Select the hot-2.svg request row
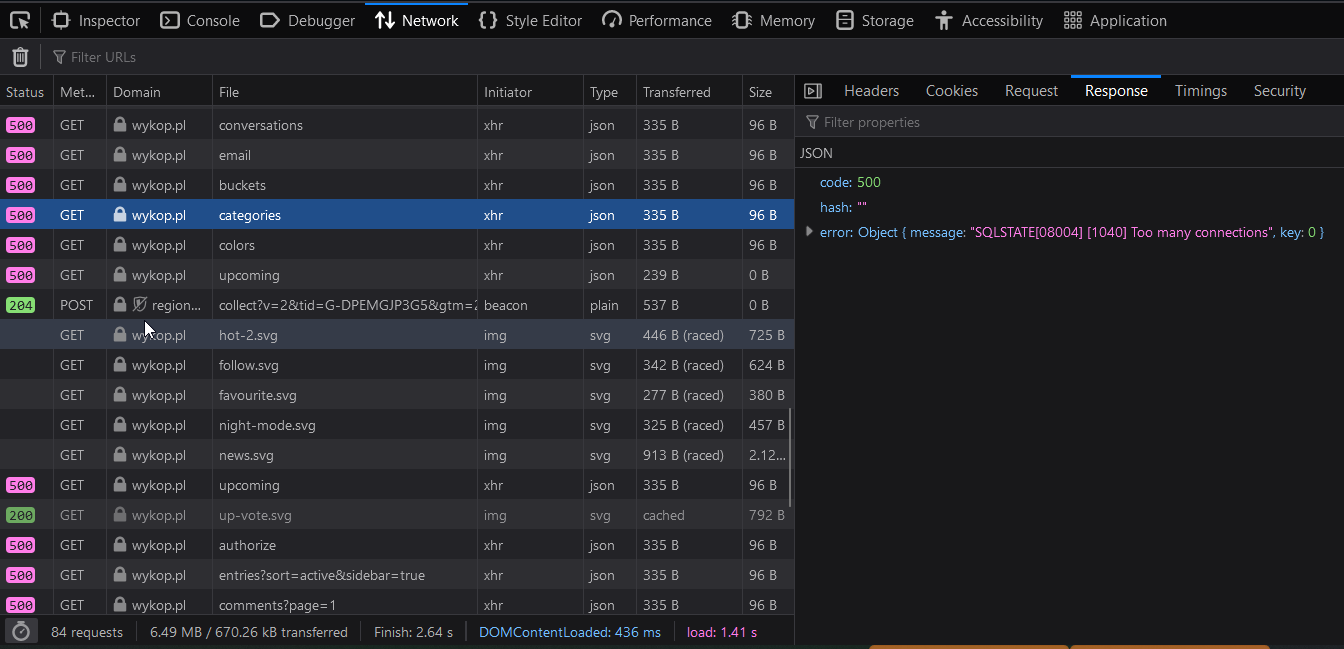This screenshot has width=1344, height=649. point(300,335)
